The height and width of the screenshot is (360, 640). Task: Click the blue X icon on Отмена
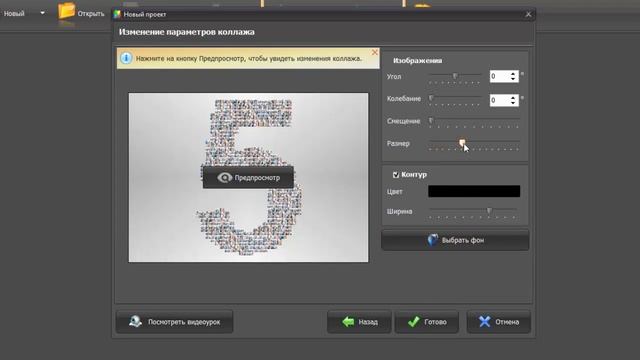[x=484, y=322]
